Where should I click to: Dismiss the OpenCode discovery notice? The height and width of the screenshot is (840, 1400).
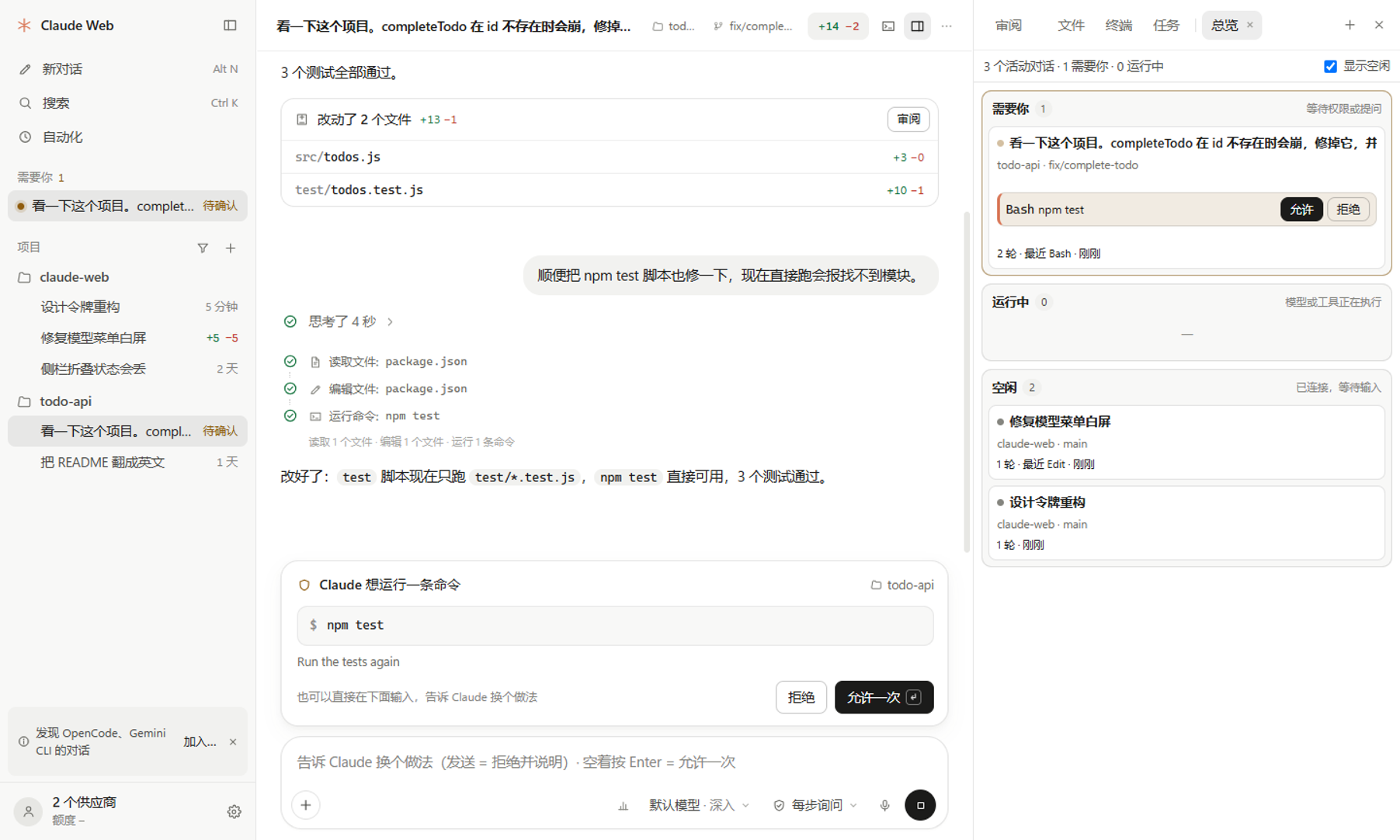pyautogui.click(x=233, y=741)
